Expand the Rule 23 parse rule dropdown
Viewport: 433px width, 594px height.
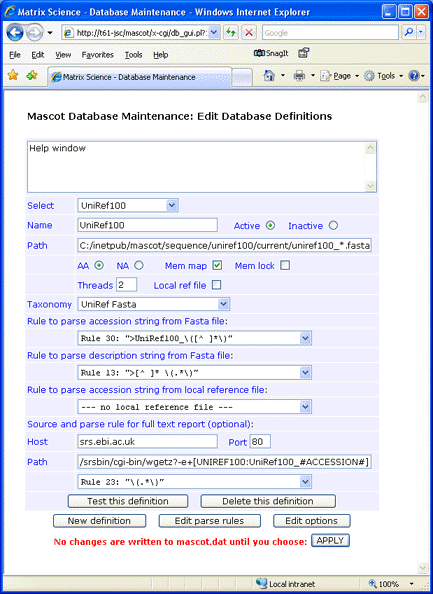pos(194,482)
